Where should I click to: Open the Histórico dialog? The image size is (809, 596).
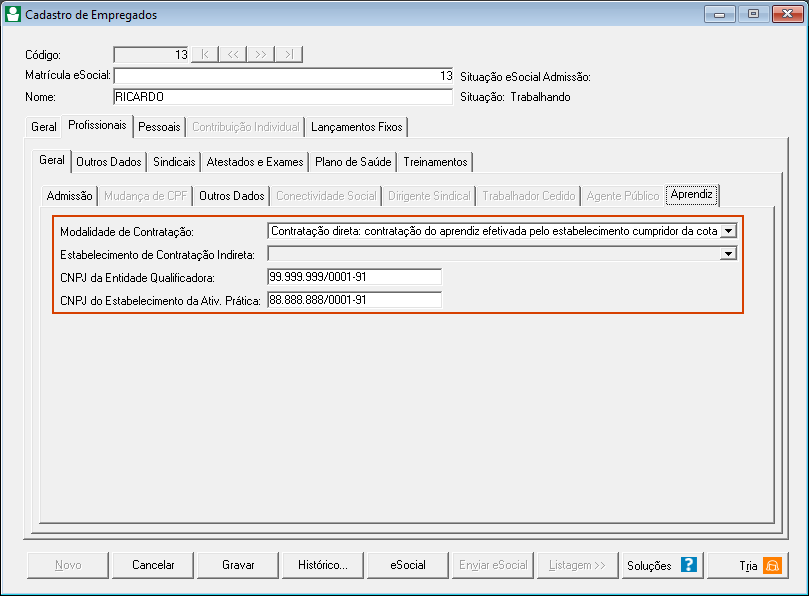323,565
